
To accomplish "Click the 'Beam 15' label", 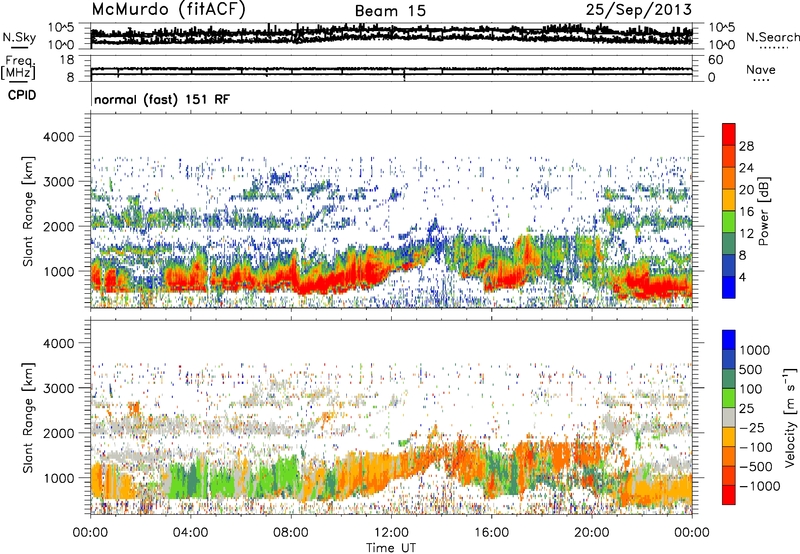I will (x=390, y=11).
